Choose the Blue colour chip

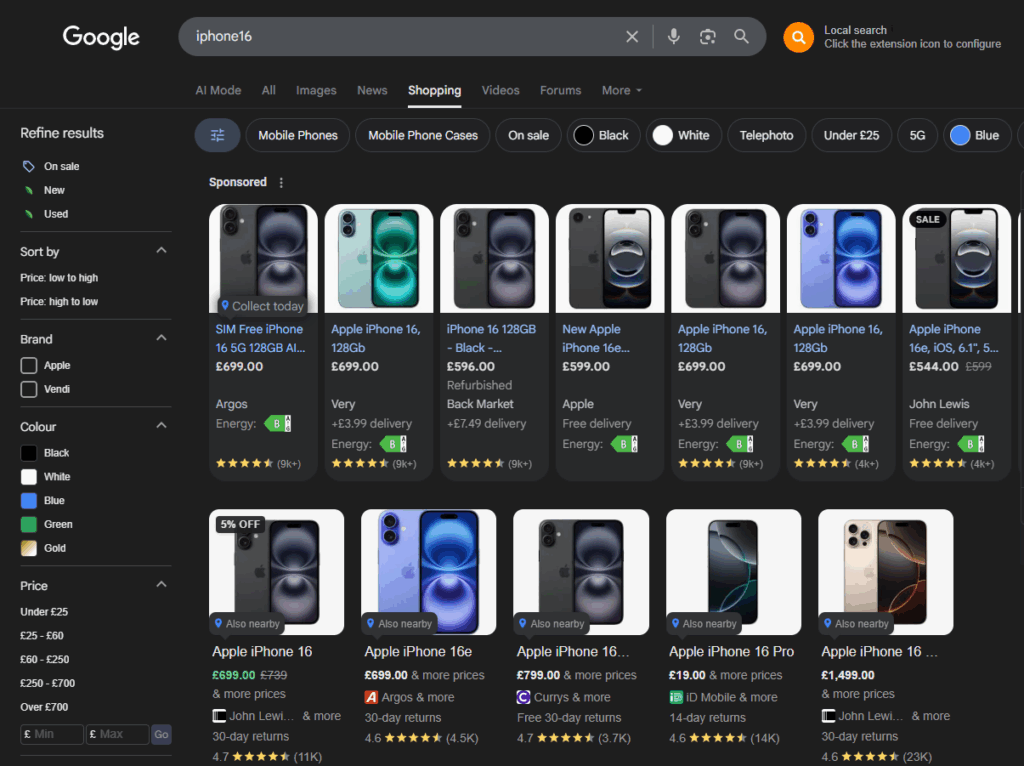coord(976,135)
